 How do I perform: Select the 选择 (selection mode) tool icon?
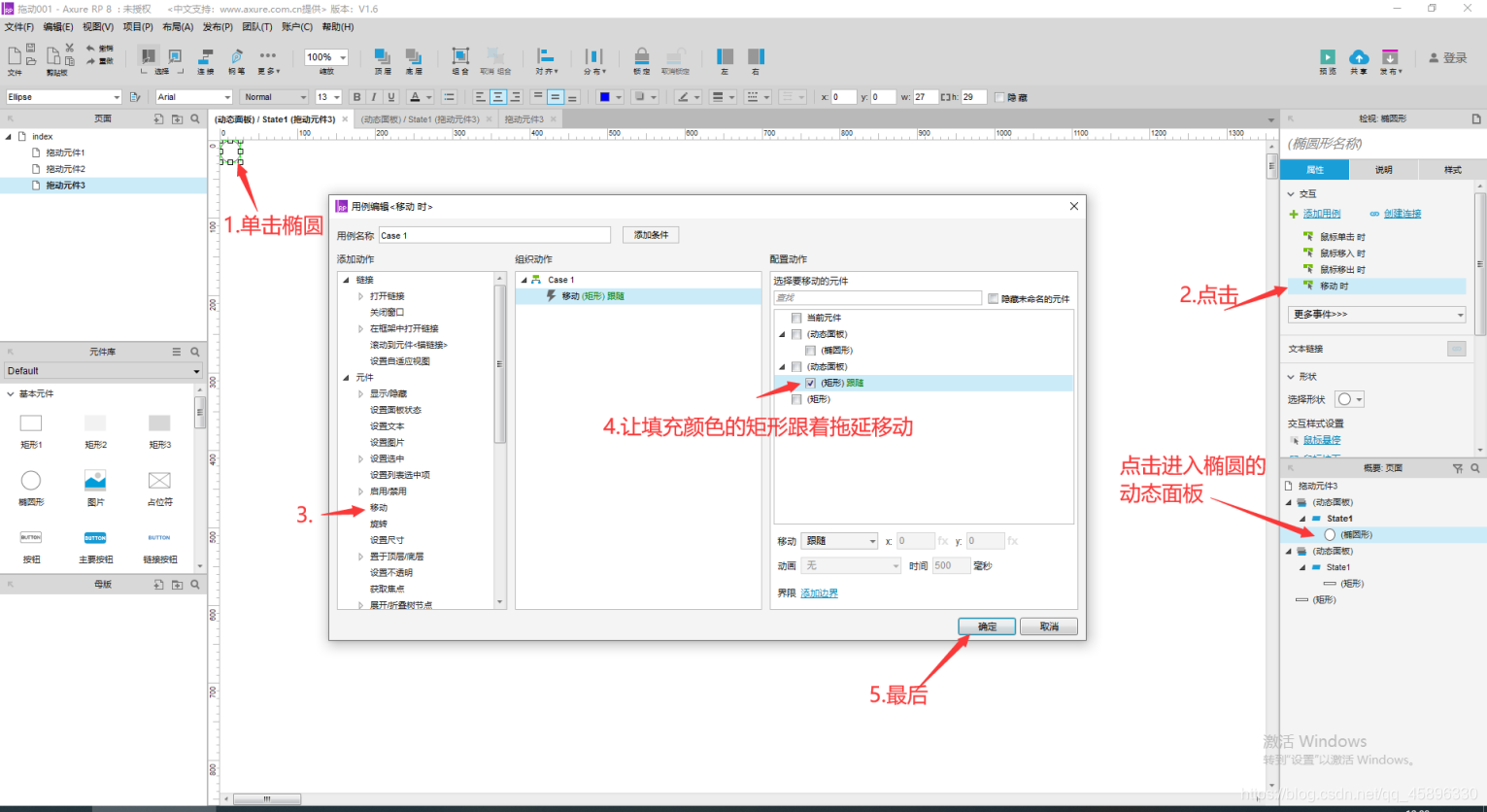(148, 57)
